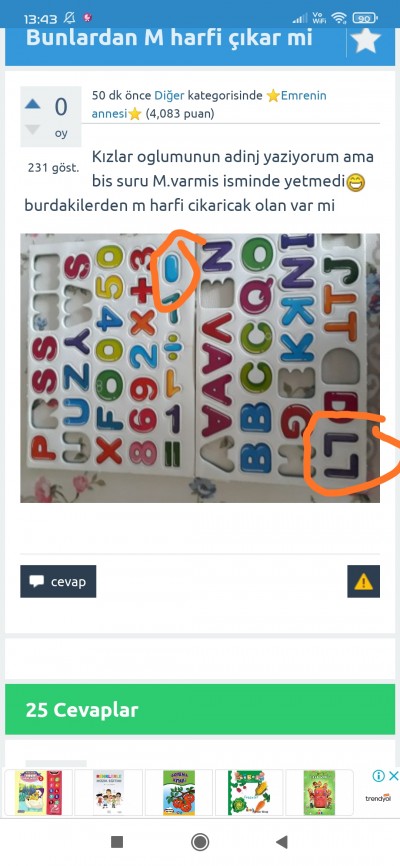Tap the yellow warning report icon
This screenshot has width=400, height=866.
[x=364, y=581]
